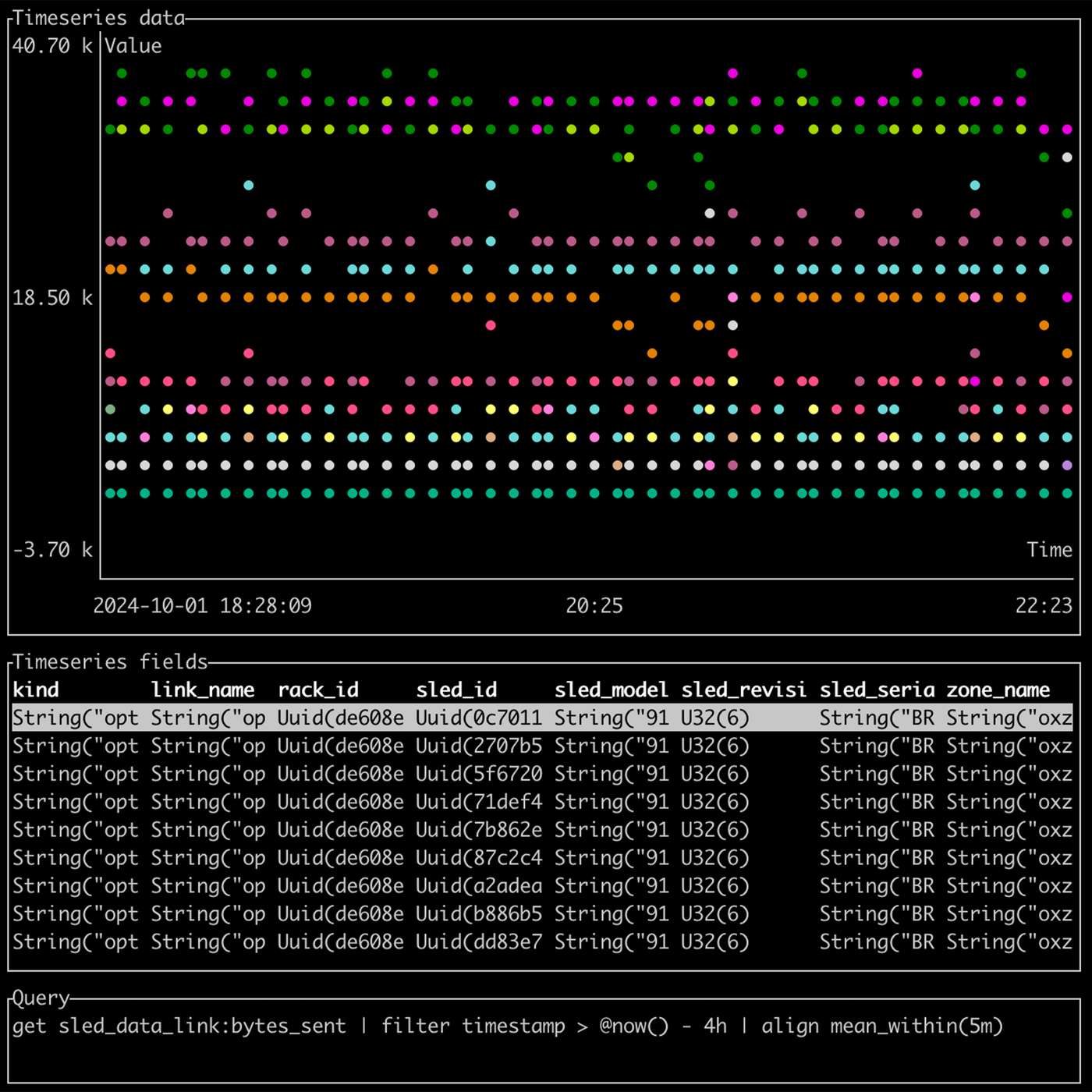Click the Timeseries data panel title
Screen dimensions: 1092x1092
(99, 18)
